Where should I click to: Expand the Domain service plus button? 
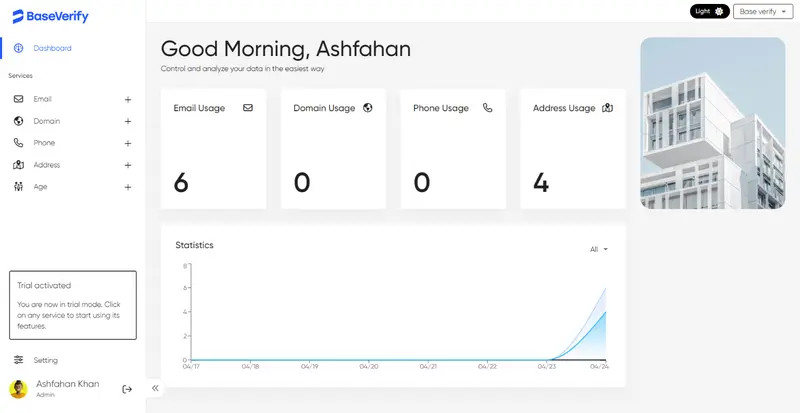coord(128,121)
